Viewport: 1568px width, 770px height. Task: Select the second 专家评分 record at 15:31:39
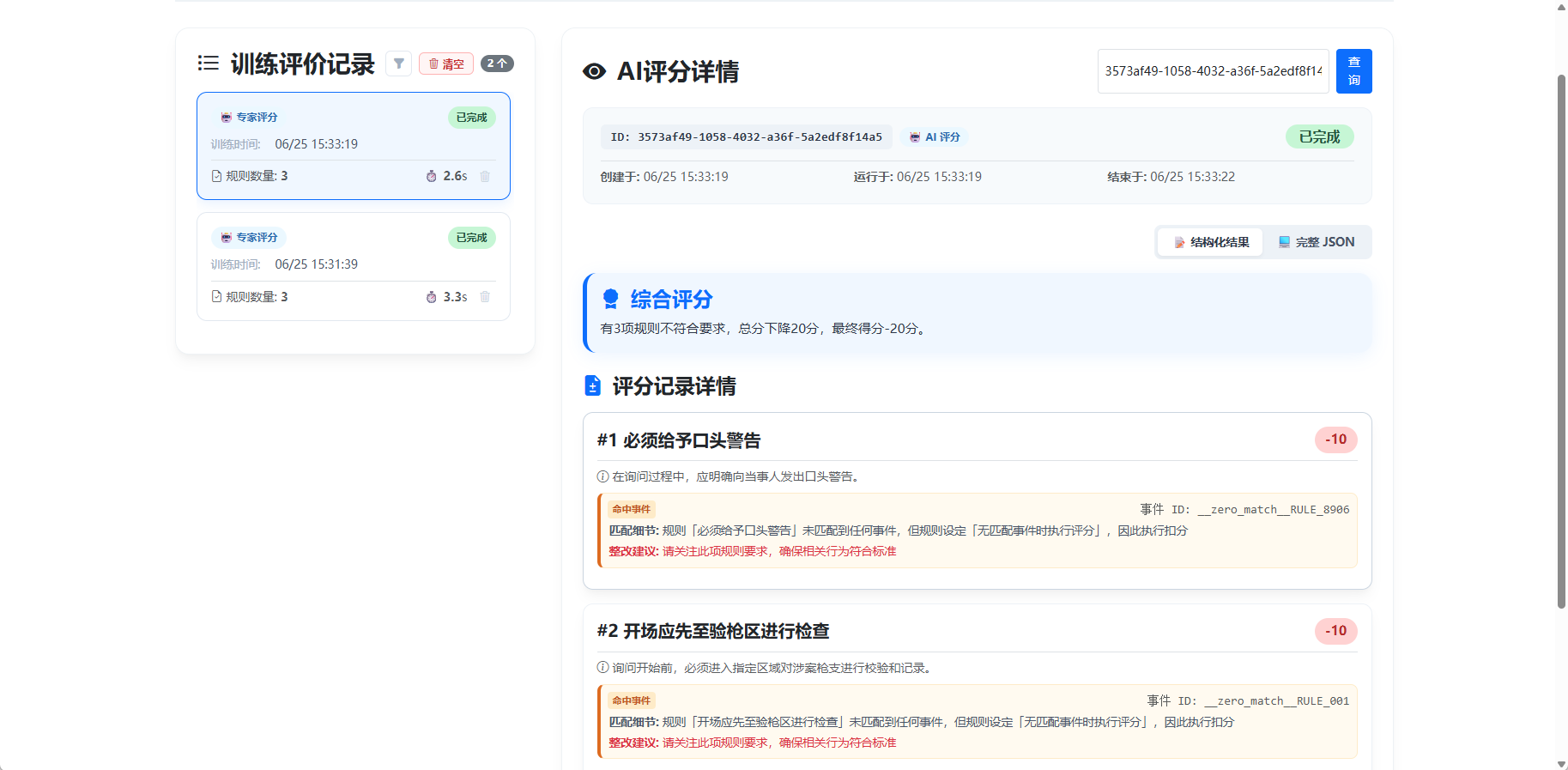[x=354, y=266]
